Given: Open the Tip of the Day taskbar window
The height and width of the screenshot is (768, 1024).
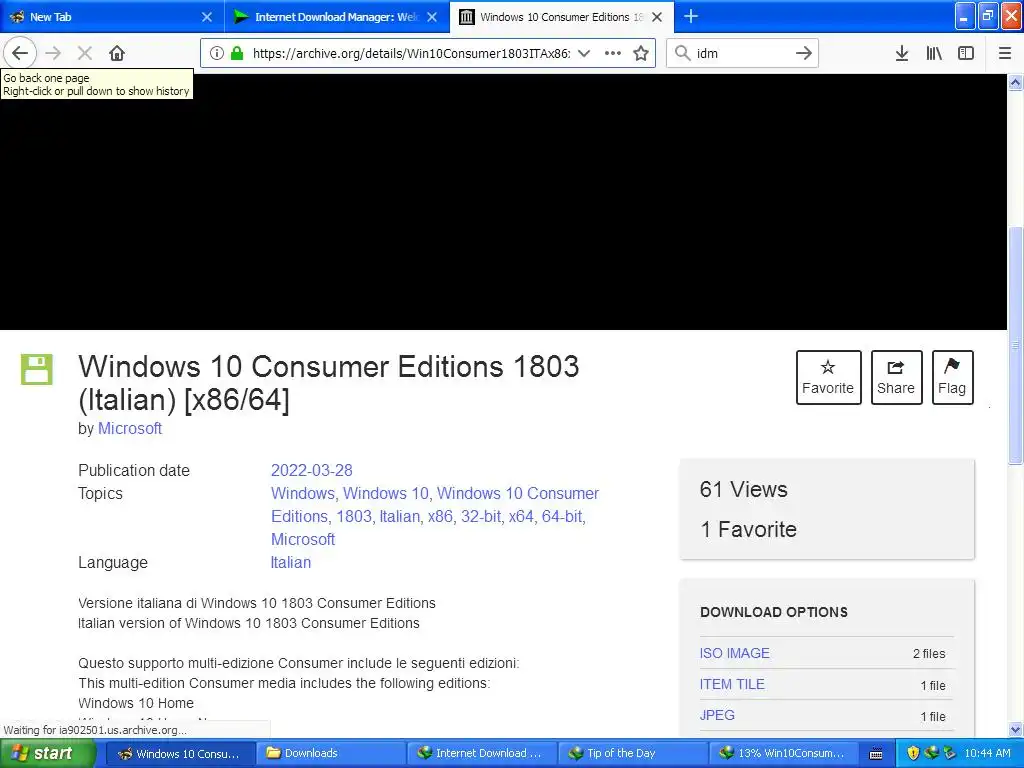Looking at the screenshot, I should coord(632,753).
